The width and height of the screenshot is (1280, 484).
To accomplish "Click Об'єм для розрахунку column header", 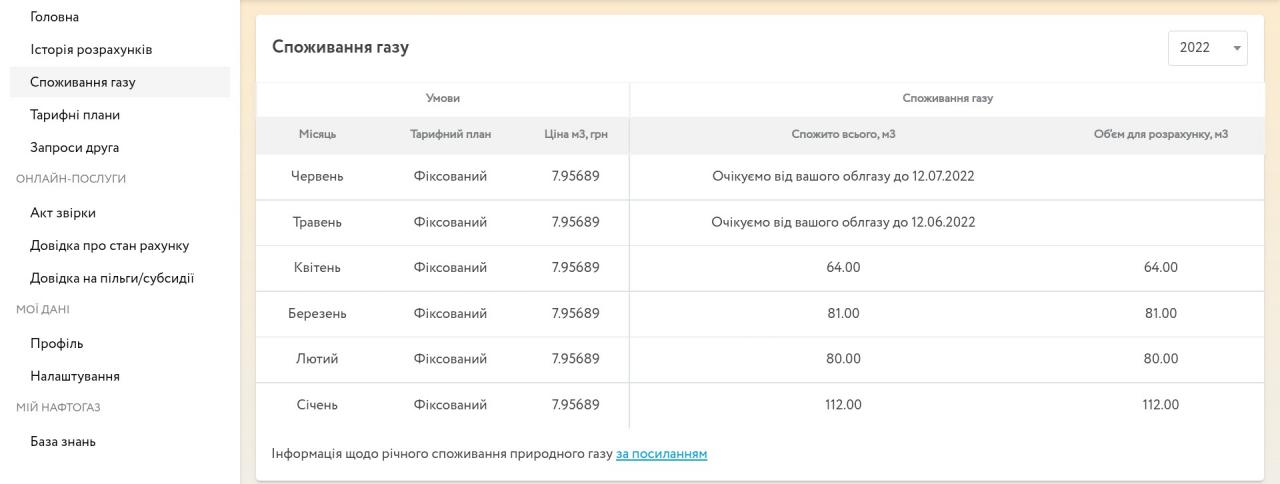I will [1161, 135].
